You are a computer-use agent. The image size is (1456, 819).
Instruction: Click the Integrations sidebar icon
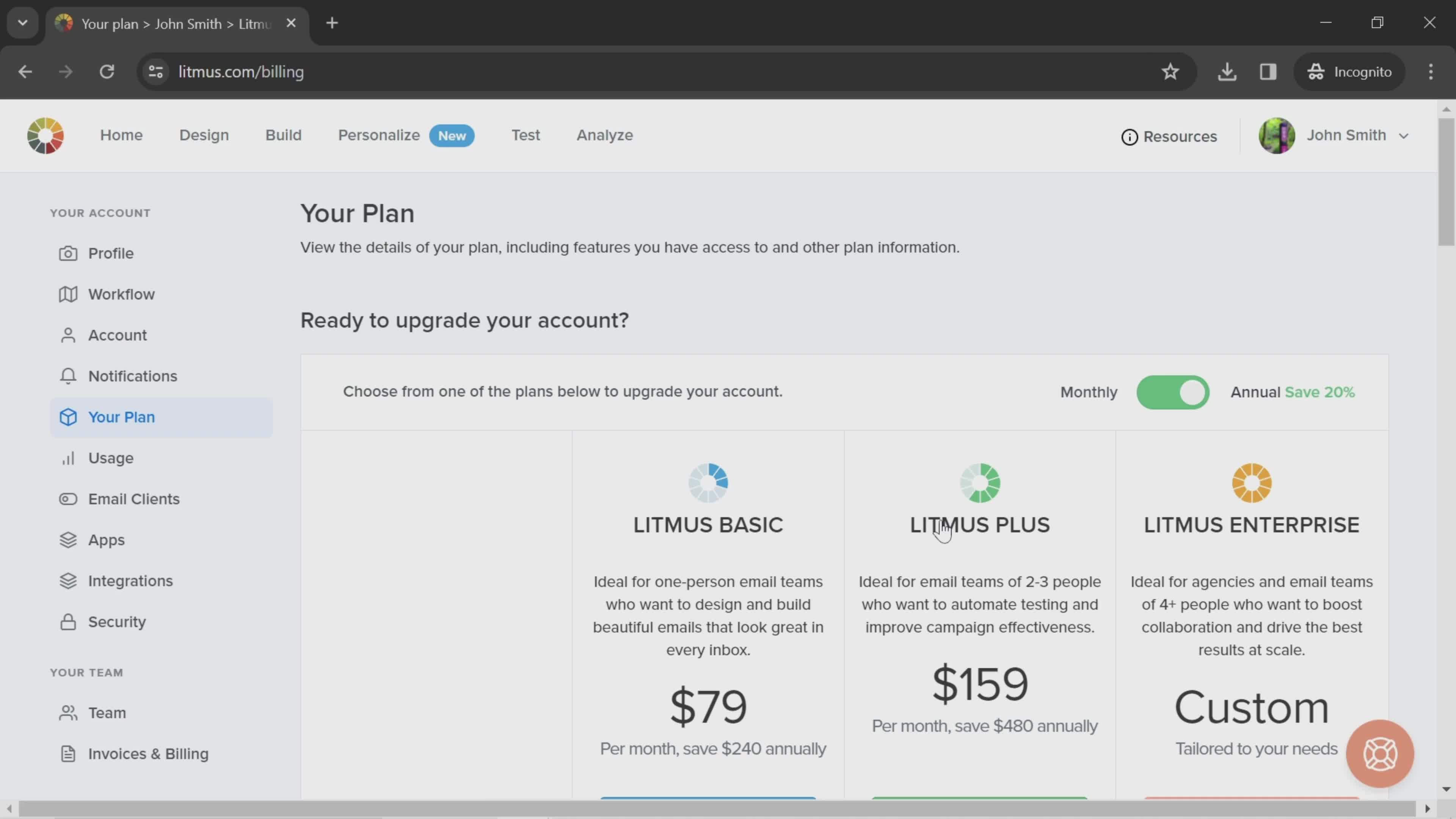click(68, 580)
